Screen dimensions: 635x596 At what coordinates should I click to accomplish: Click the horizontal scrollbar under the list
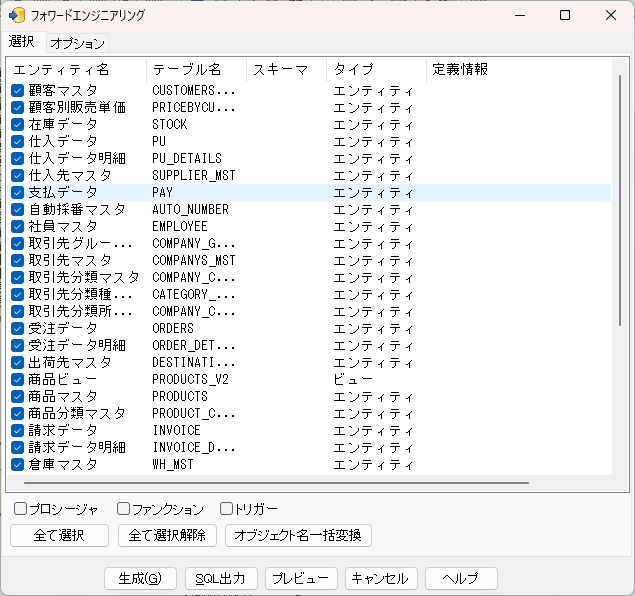click(x=276, y=483)
